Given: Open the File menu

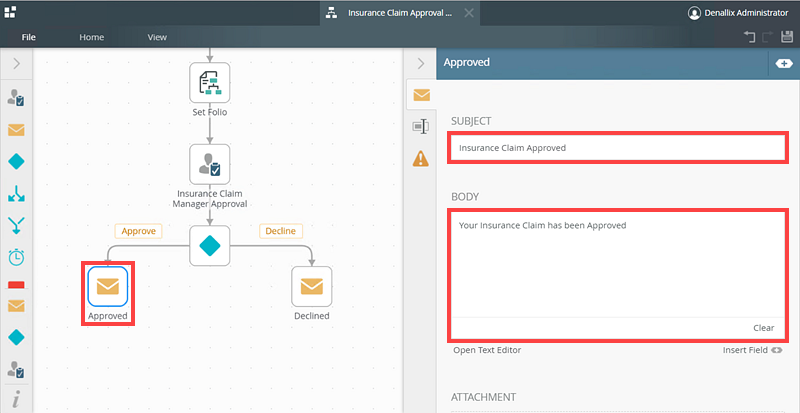Looking at the screenshot, I should click(29, 37).
